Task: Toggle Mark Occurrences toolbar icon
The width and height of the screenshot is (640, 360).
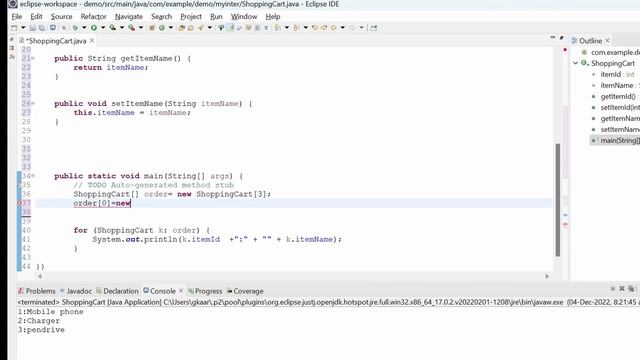Action: coord(231,28)
